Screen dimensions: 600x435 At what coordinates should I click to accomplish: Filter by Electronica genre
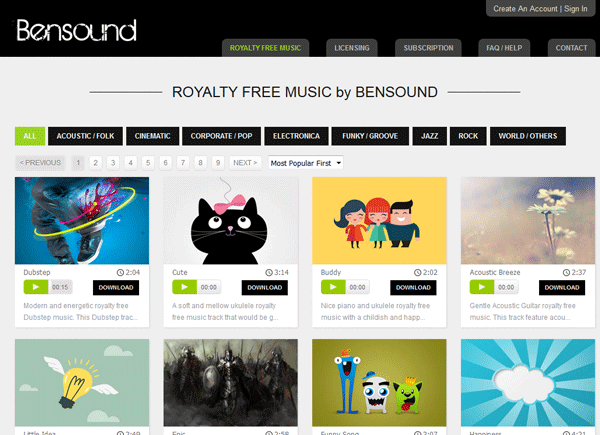click(296, 136)
